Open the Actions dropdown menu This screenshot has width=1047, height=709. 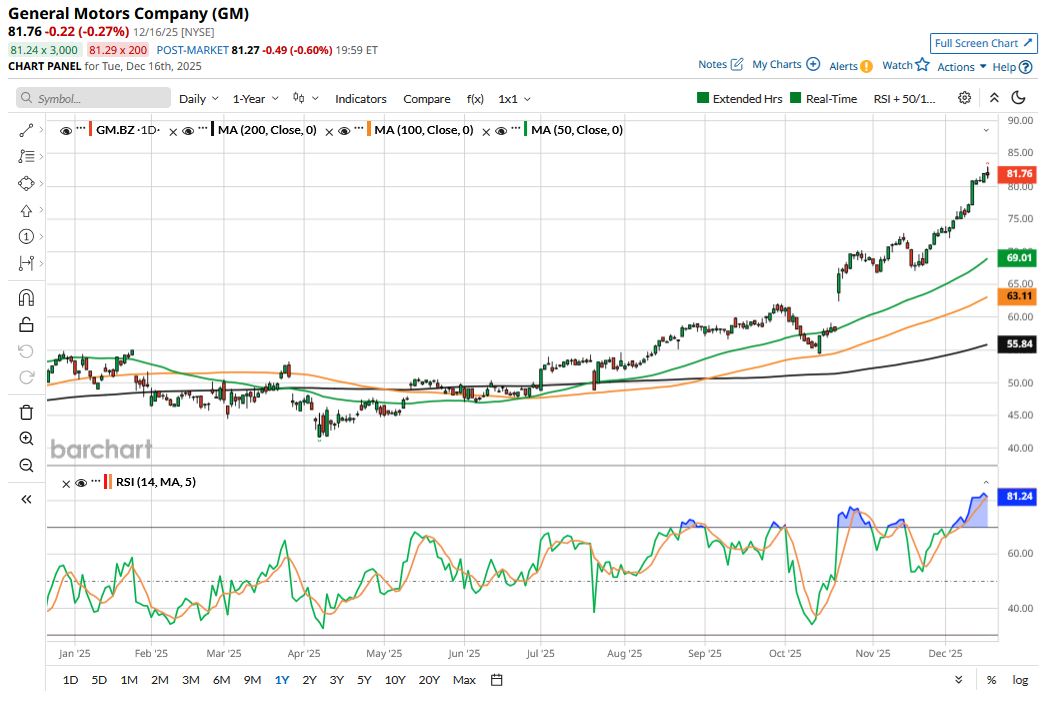pos(961,67)
